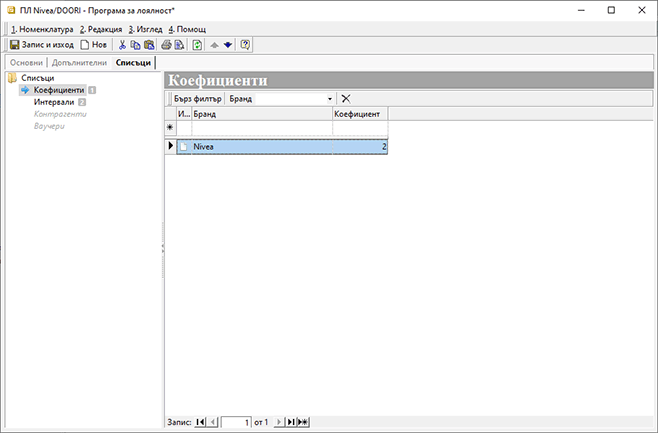Click the Бранд quick filter text box
The image size is (658, 433).
pyautogui.click(x=290, y=99)
